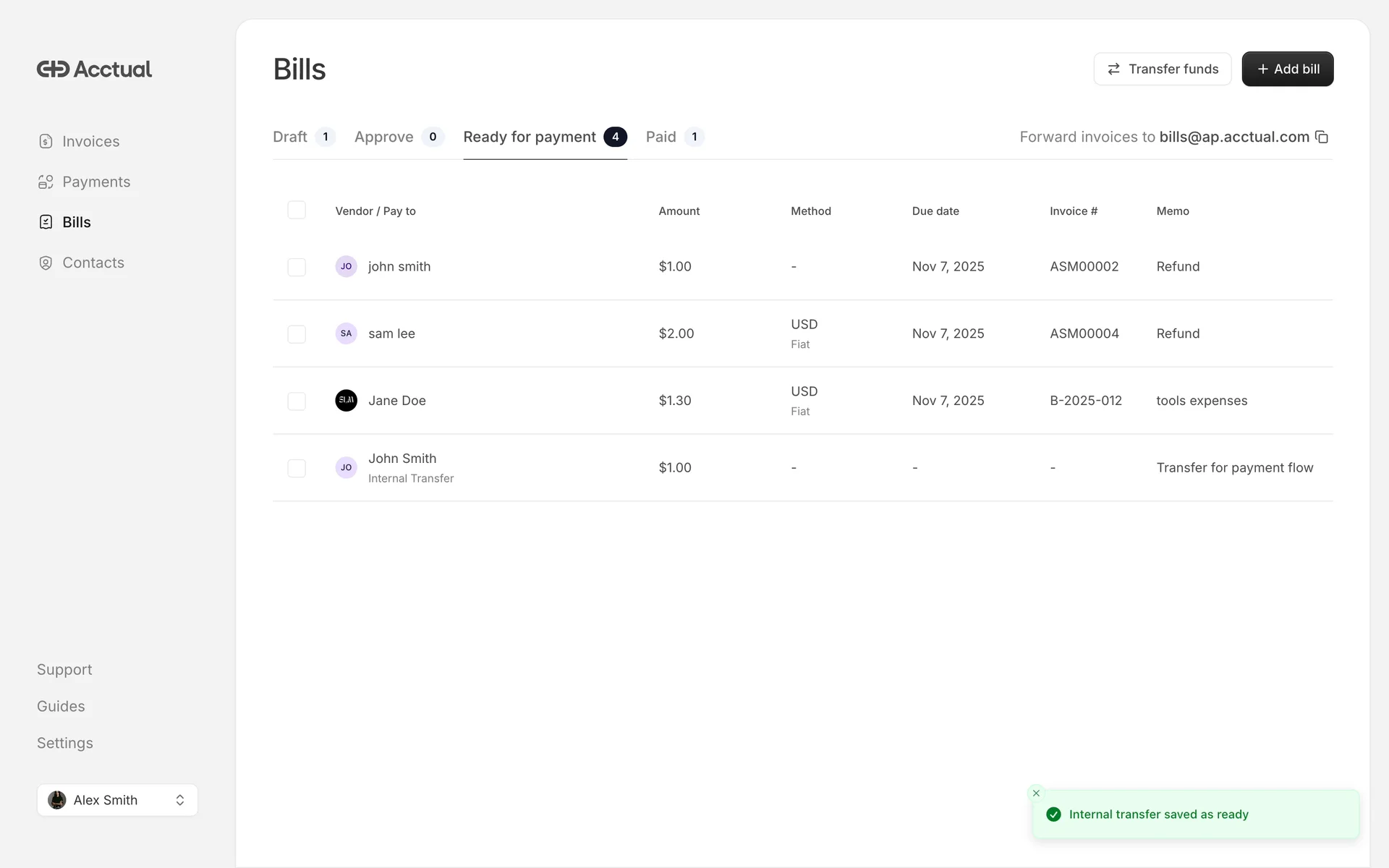Image resolution: width=1389 pixels, height=868 pixels.
Task: Click the Acctual logo icon
Action: (x=54, y=69)
